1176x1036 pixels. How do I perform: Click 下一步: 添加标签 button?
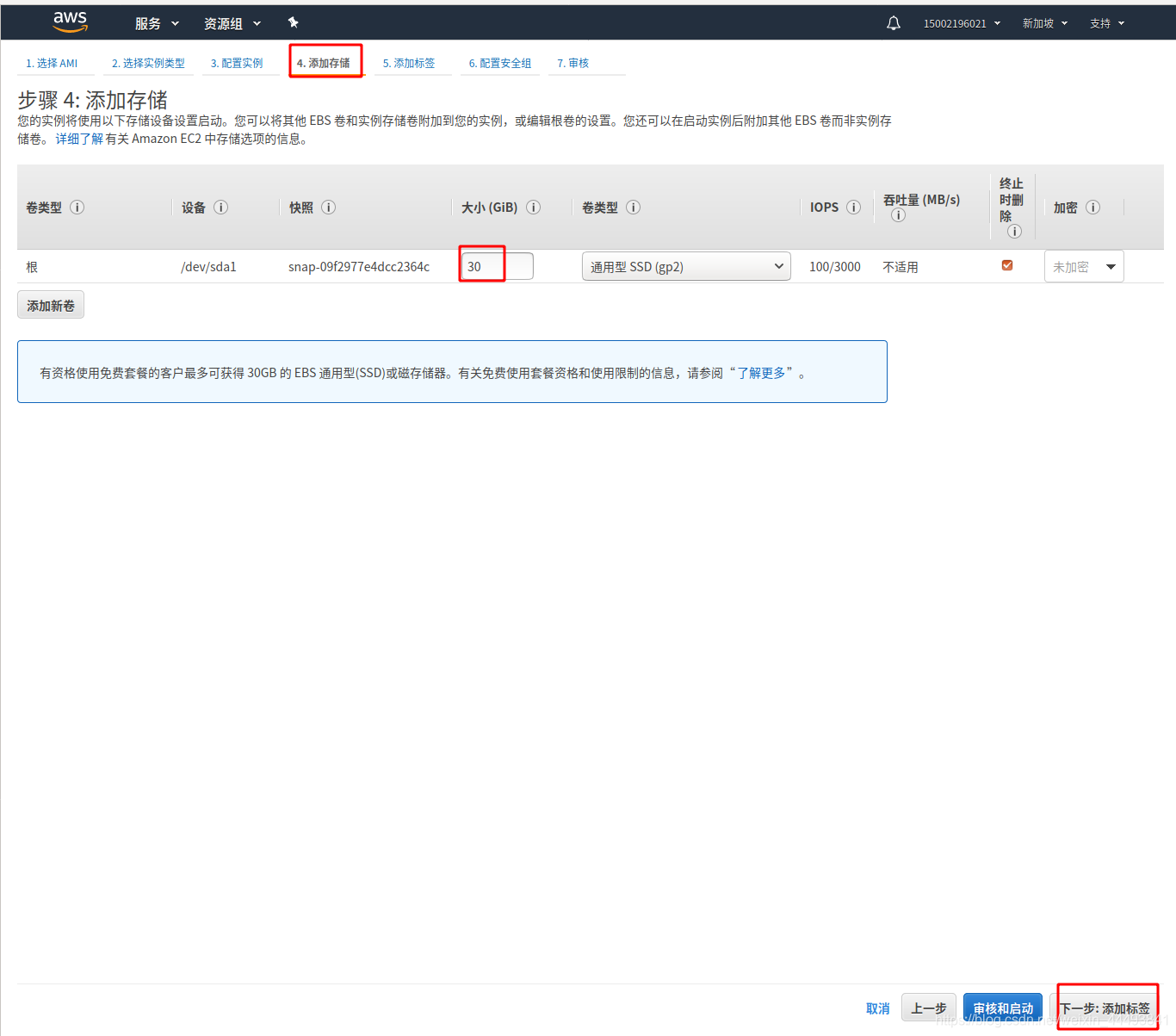click(1105, 1008)
